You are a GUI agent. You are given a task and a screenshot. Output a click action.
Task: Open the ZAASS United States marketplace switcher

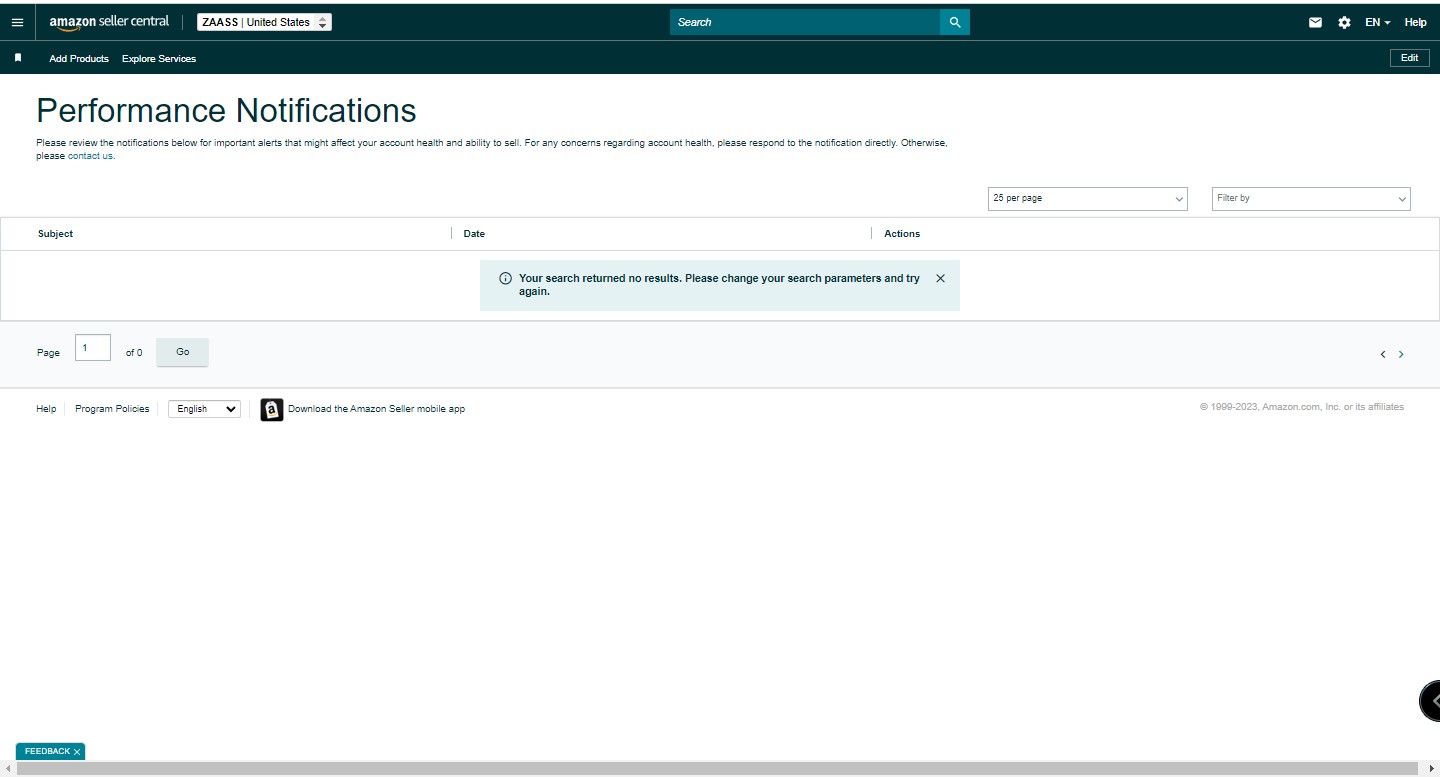point(264,22)
